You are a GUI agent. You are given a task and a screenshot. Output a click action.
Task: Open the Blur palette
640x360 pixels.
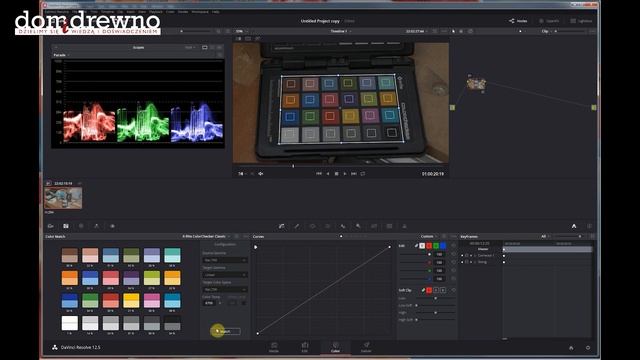[x=343, y=226]
